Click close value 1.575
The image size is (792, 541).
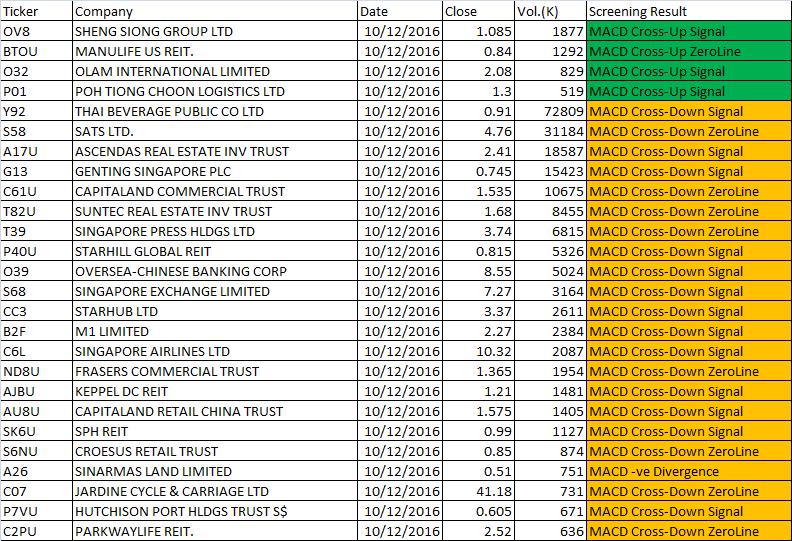tap(478, 411)
